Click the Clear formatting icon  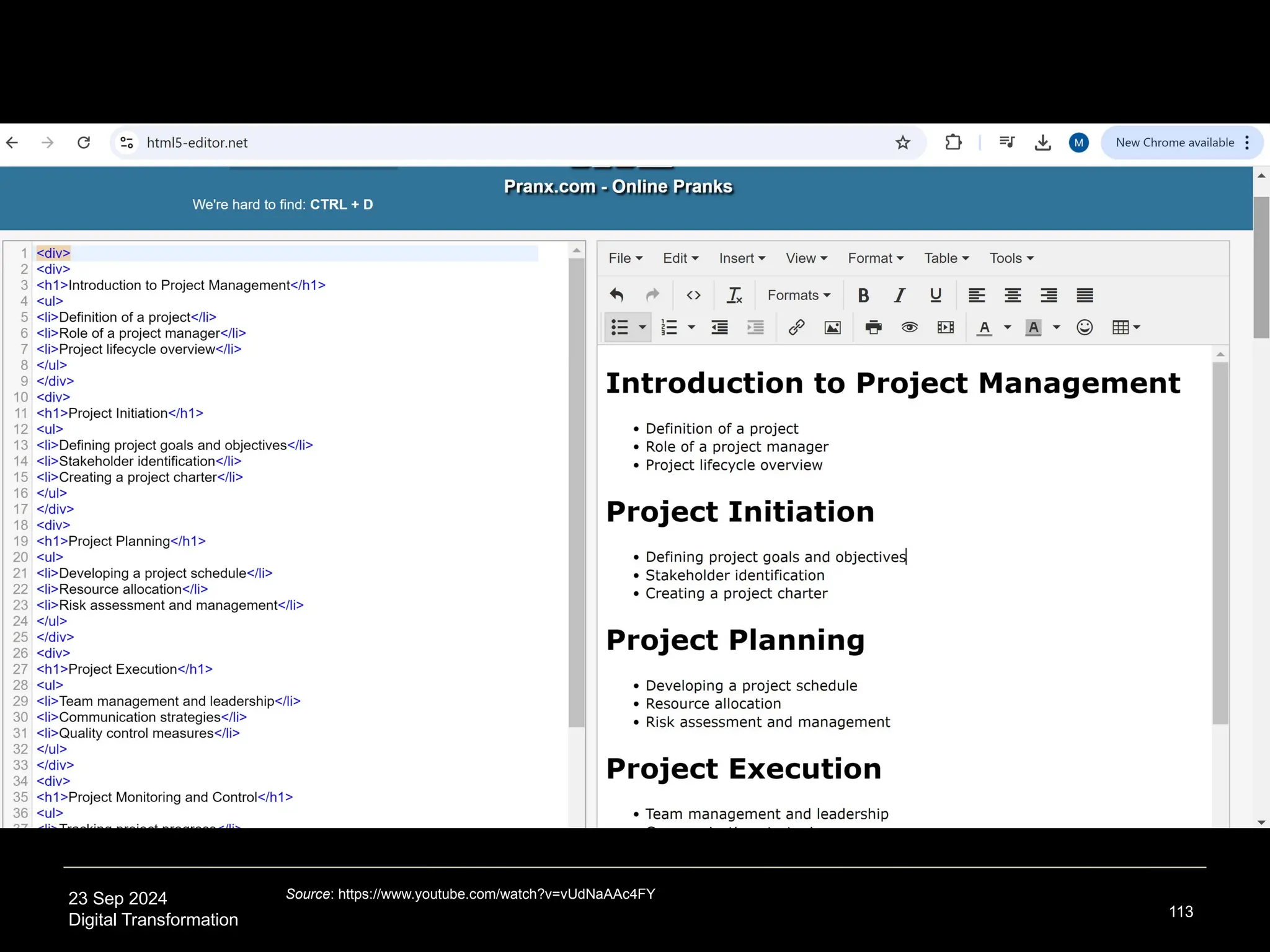[734, 295]
